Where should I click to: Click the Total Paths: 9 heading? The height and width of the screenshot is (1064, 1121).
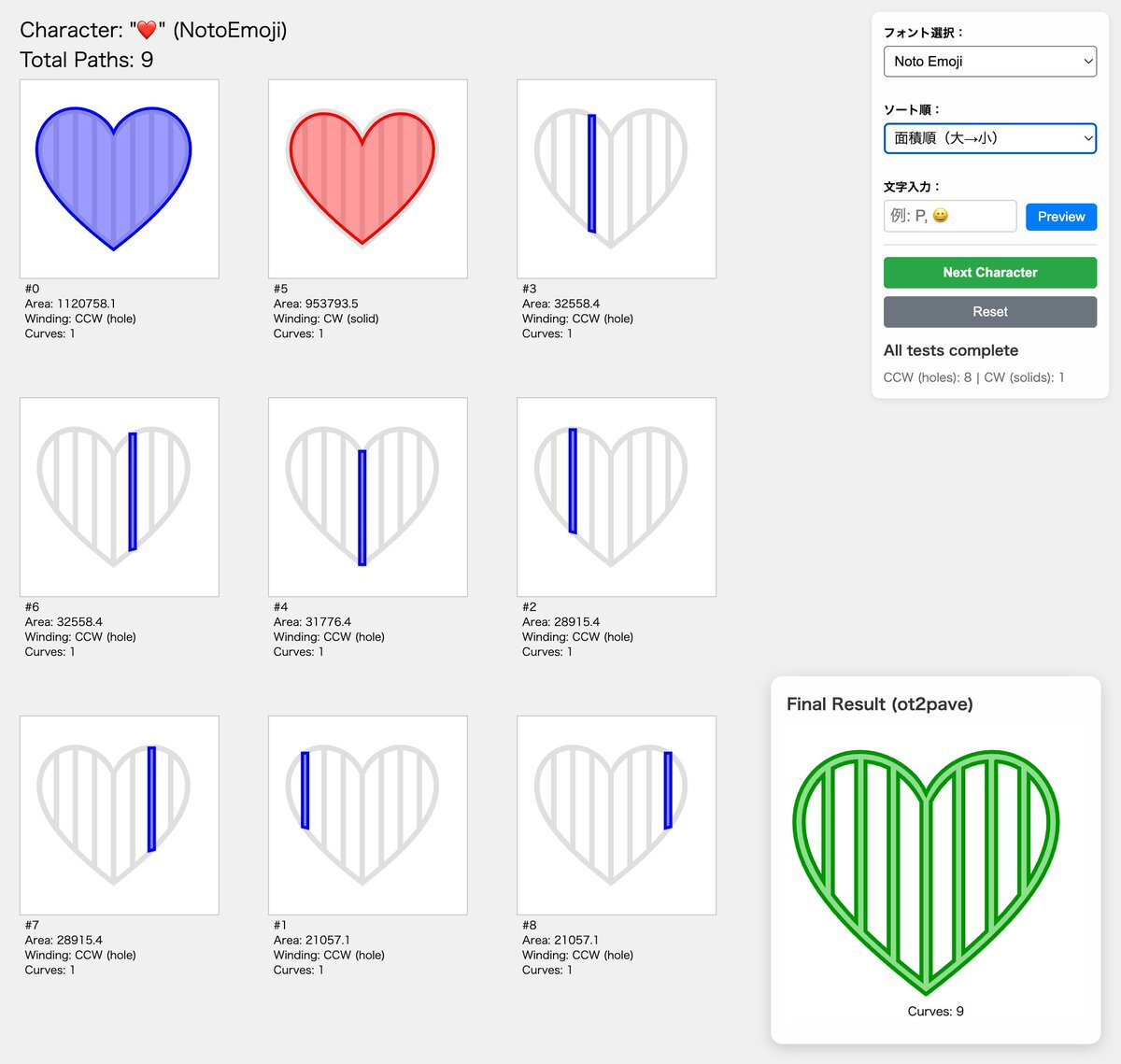tap(87, 61)
